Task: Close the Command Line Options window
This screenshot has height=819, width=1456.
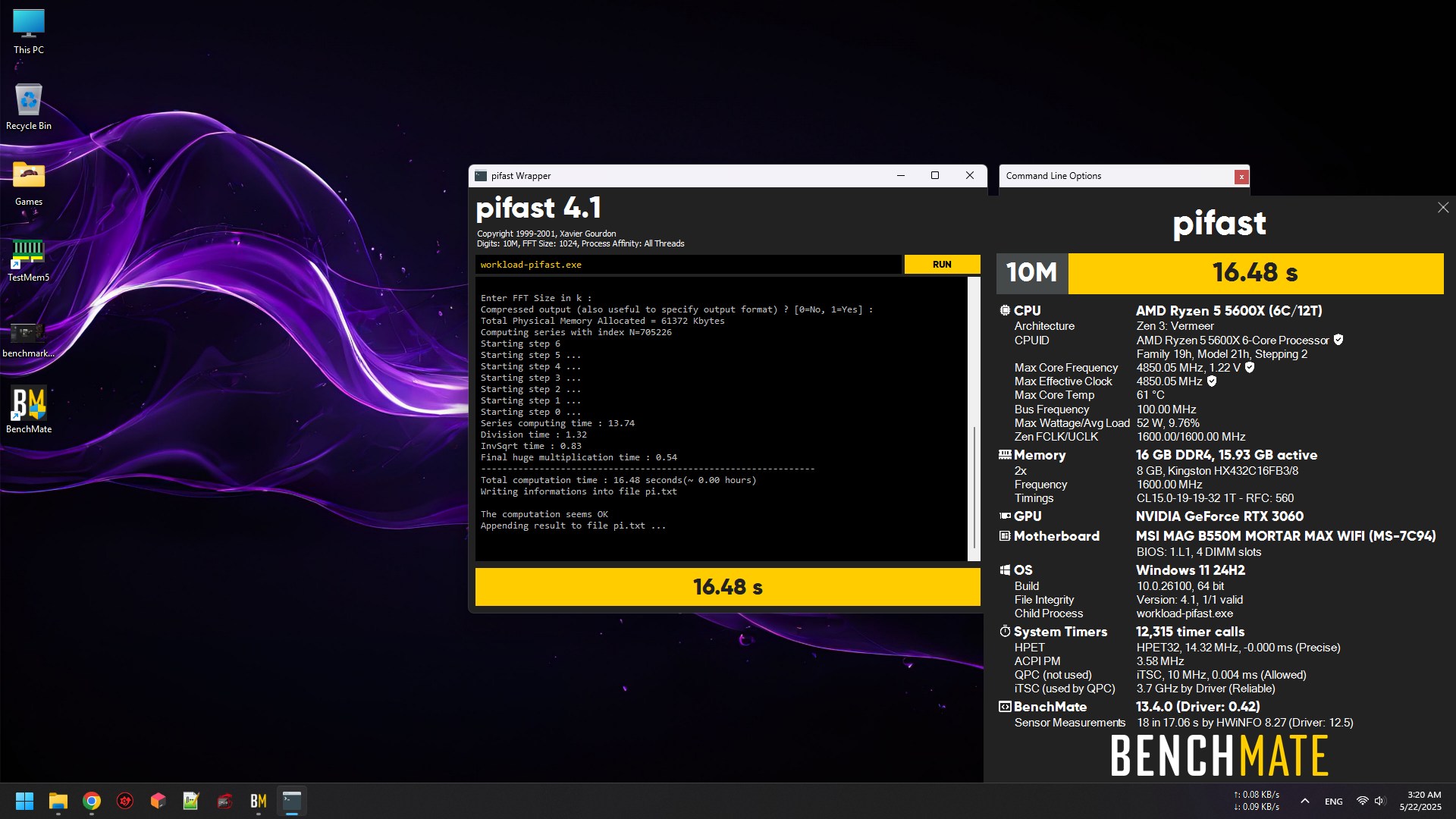Action: tap(1241, 177)
